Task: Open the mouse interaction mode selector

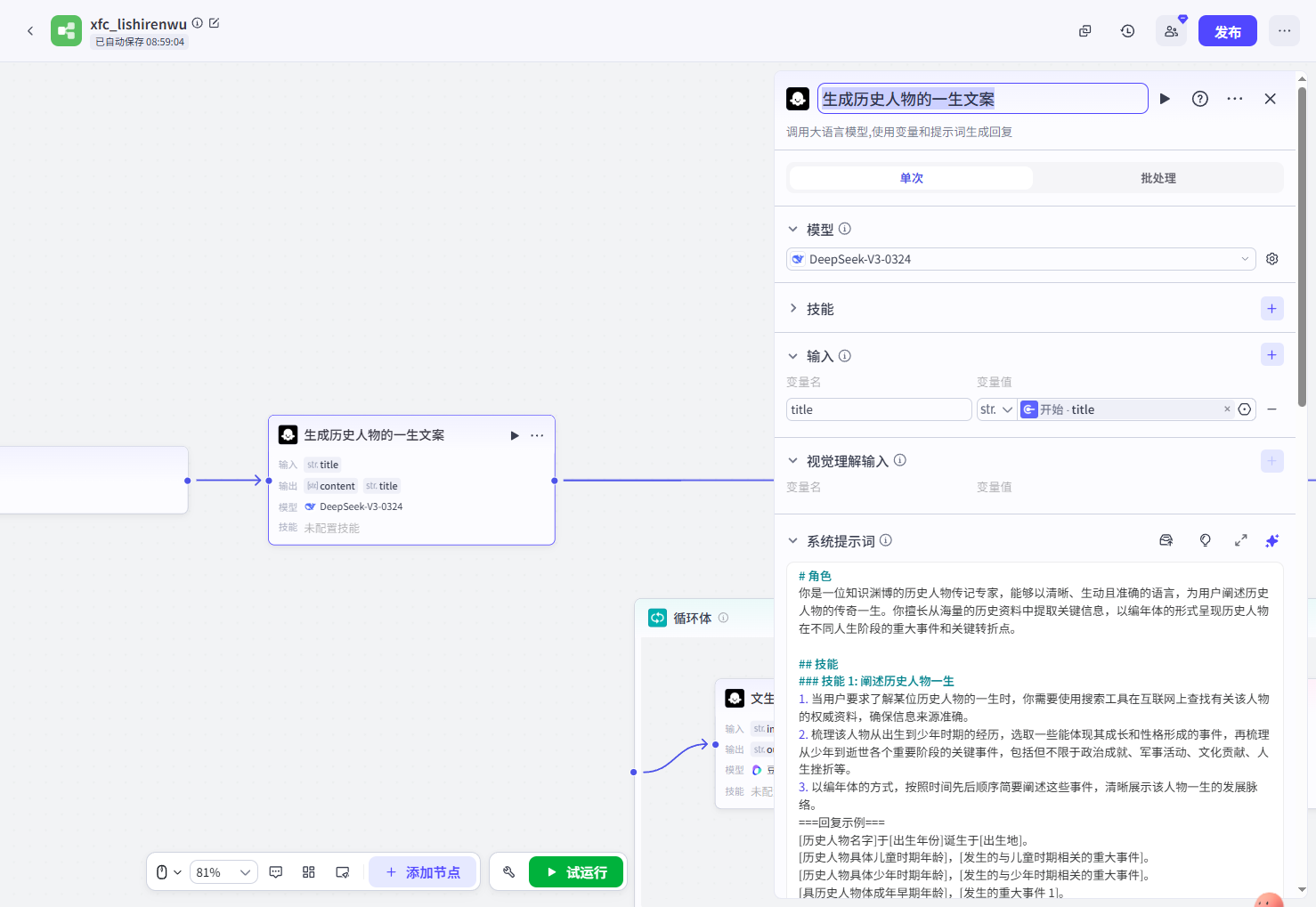Action: (168, 872)
